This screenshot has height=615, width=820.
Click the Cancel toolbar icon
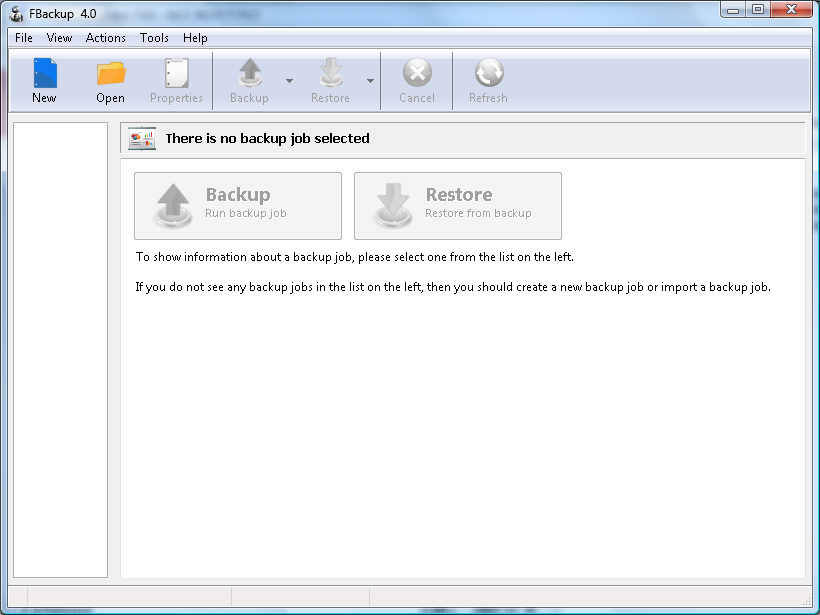click(417, 73)
